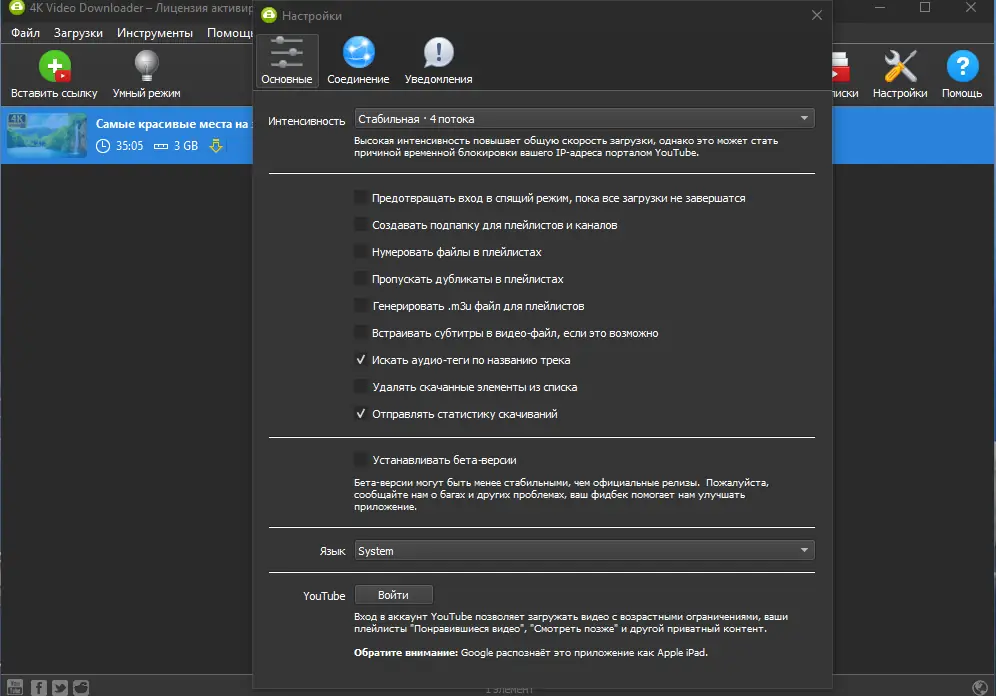Expand the Интенсивность dropdown
The image size is (996, 696).
click(584, 119)
